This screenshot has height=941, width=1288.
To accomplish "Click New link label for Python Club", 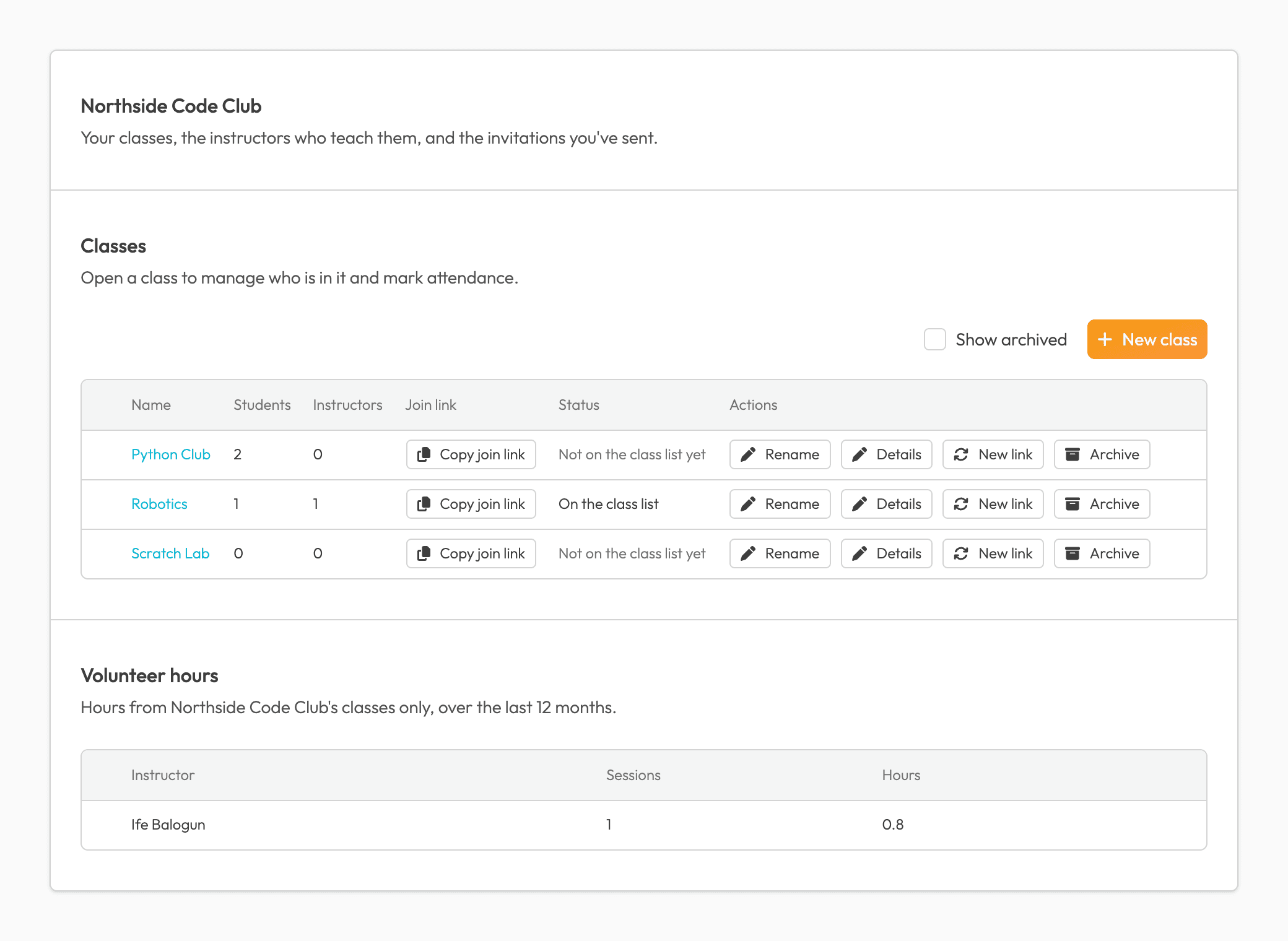I will tap(1006, 454).
